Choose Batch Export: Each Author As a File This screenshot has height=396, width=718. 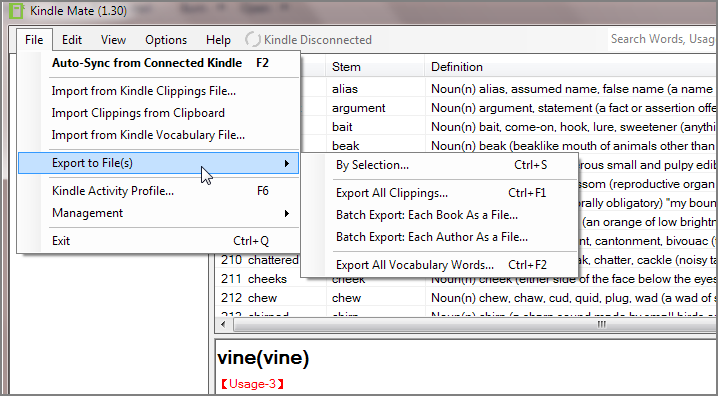coord(440,237)
